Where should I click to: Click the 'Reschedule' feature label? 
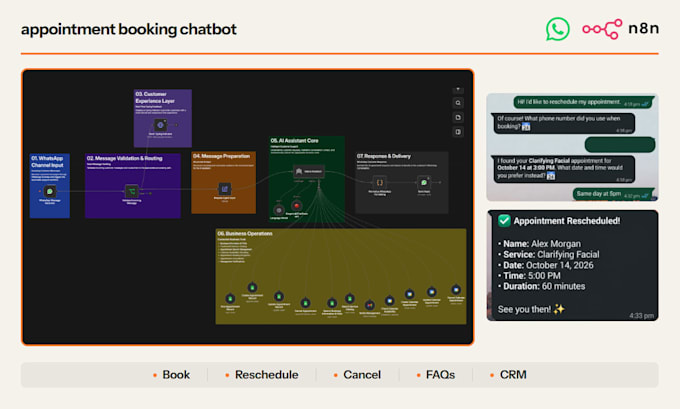(267, 375)
